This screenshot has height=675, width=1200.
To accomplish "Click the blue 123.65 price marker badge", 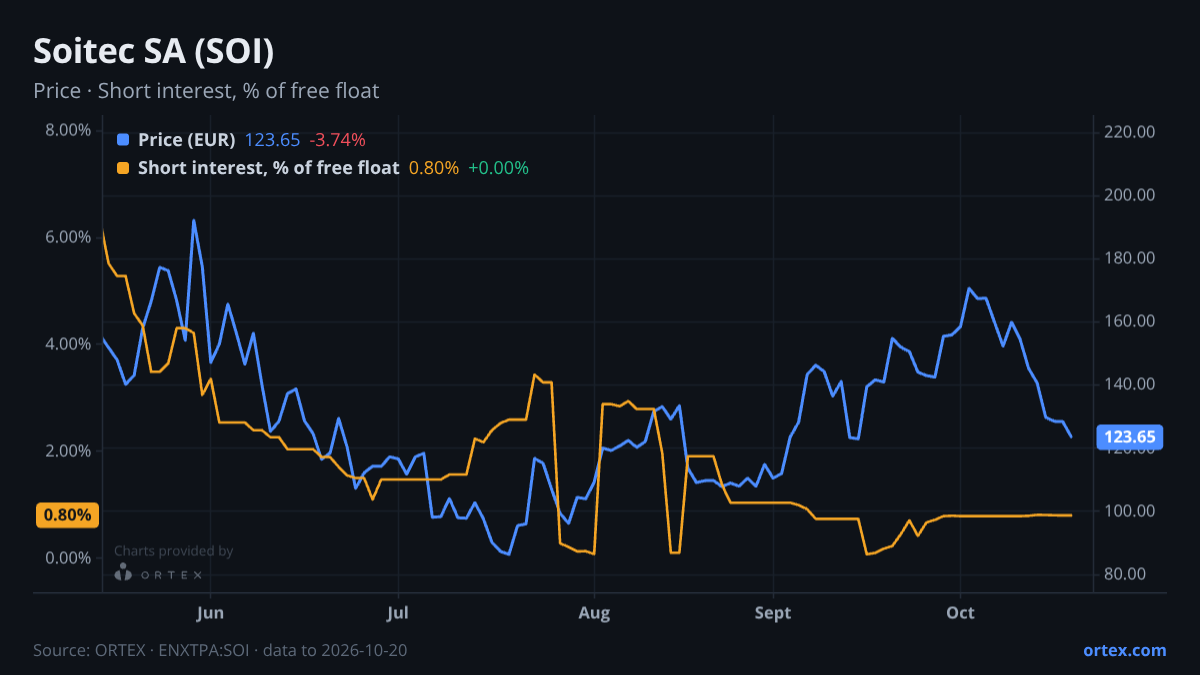I will [x=1131, y=436].
